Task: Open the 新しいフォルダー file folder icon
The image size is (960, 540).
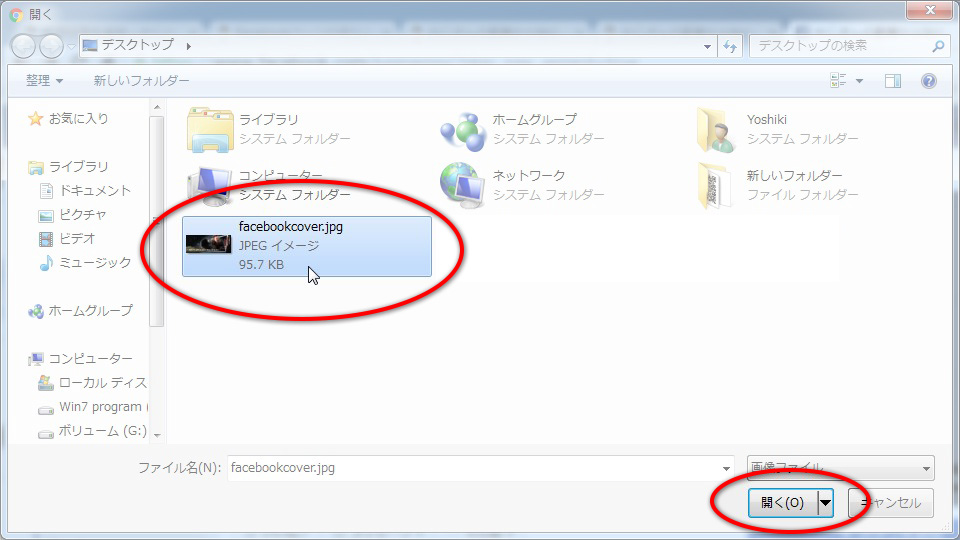Action: point(718,185)
